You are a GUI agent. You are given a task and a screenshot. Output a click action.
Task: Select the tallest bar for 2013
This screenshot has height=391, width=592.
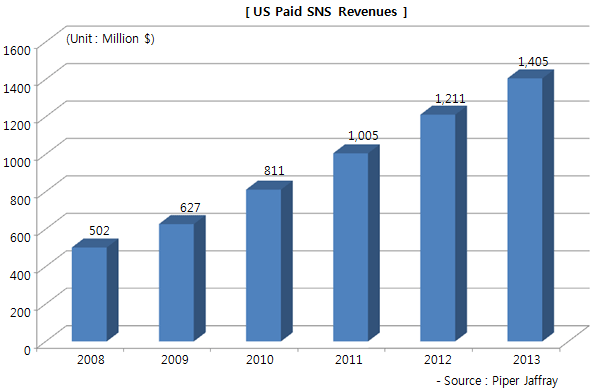[x=530, y=206]
